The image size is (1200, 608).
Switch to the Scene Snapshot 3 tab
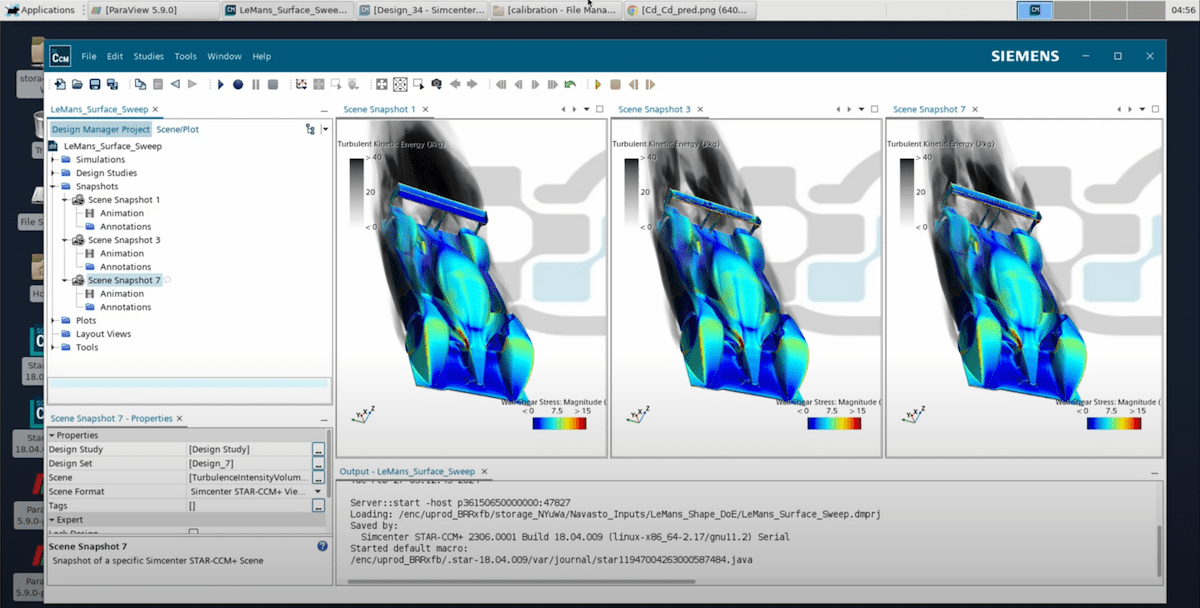click(x=656, y=109)
